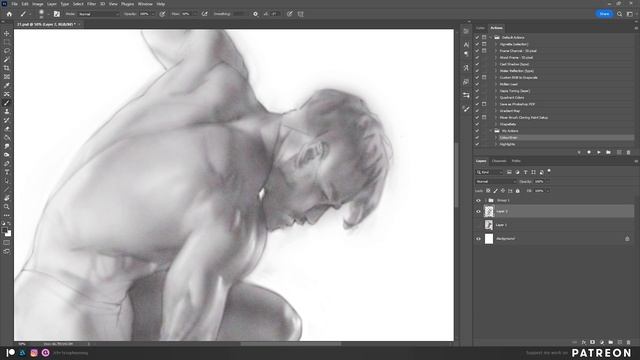Open the search icon at top right
640x360 pixels.
619,14
